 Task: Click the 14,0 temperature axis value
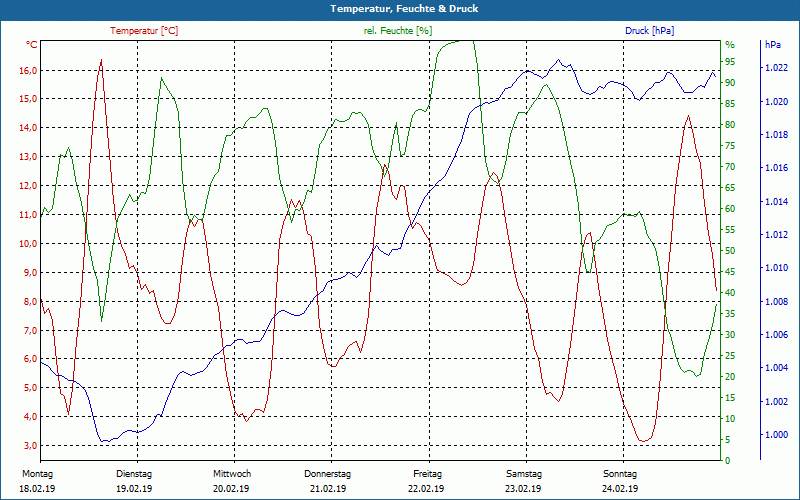28,128
